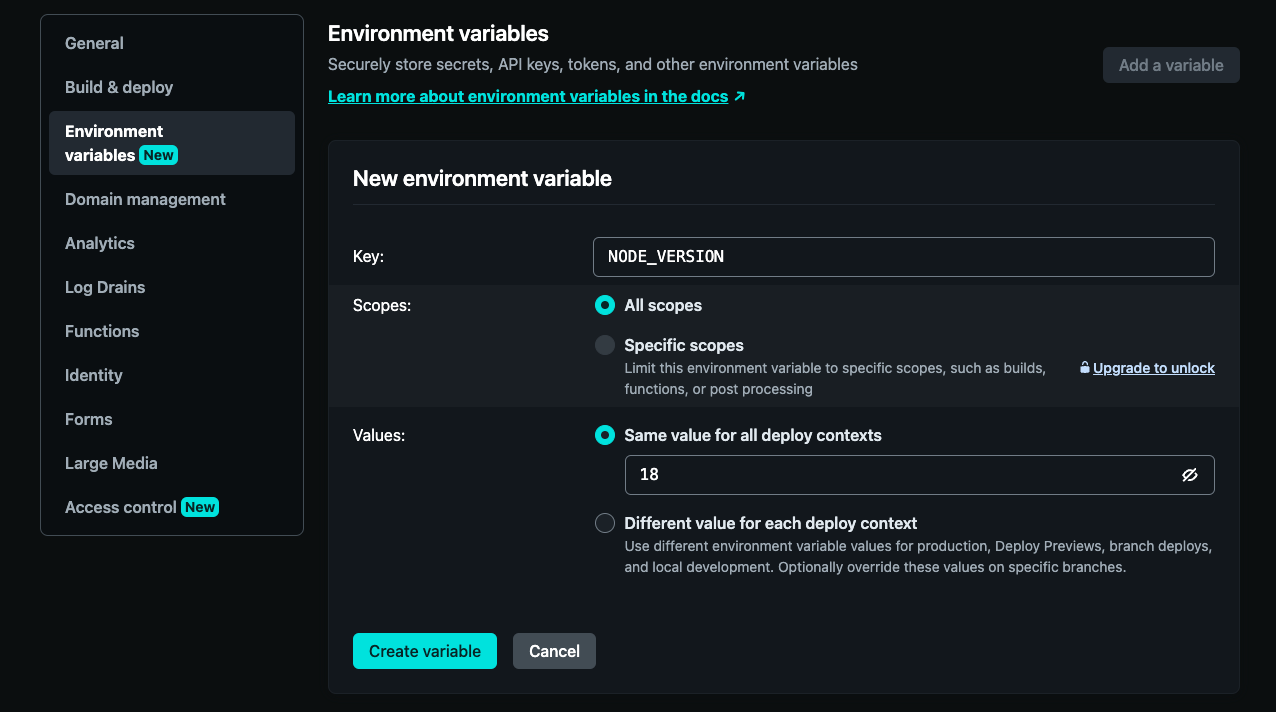This screenshot has width=1276, height=712.
Task: Go to the Identity section
Action: (x=93, y=375)
